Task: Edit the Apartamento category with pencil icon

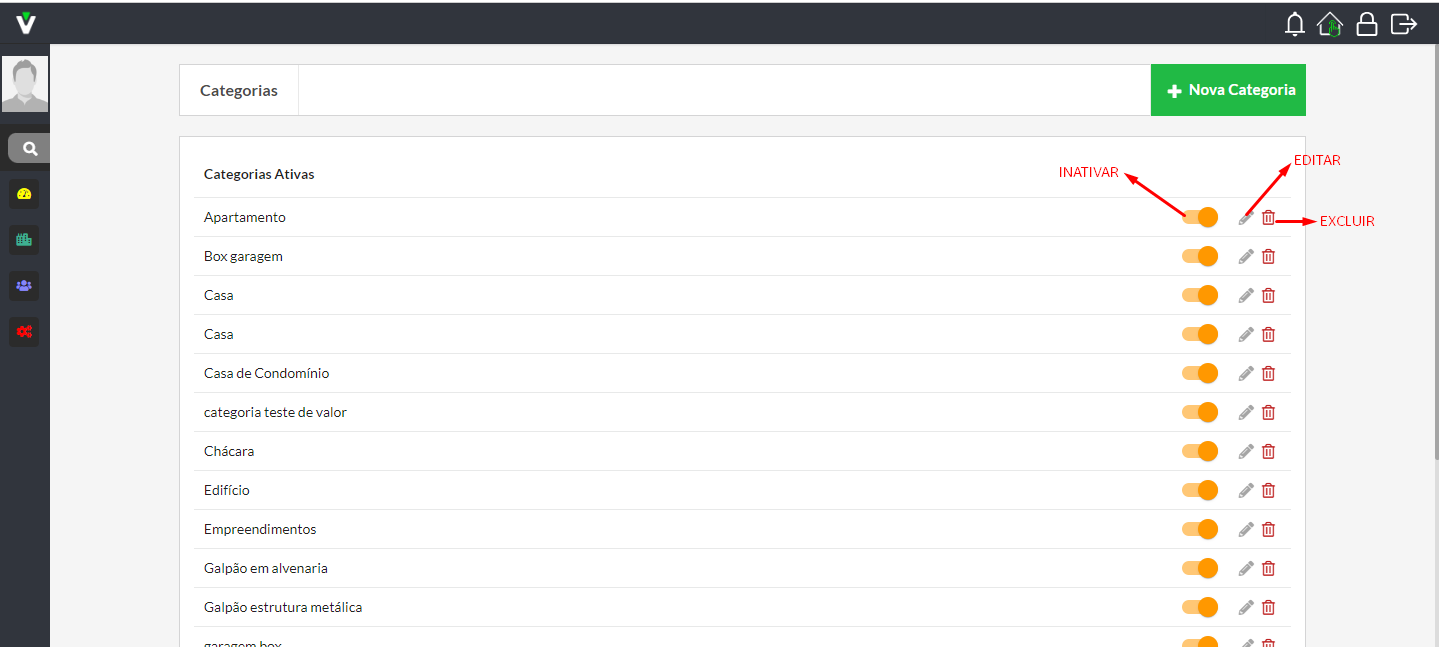Action: (1246, 218)
